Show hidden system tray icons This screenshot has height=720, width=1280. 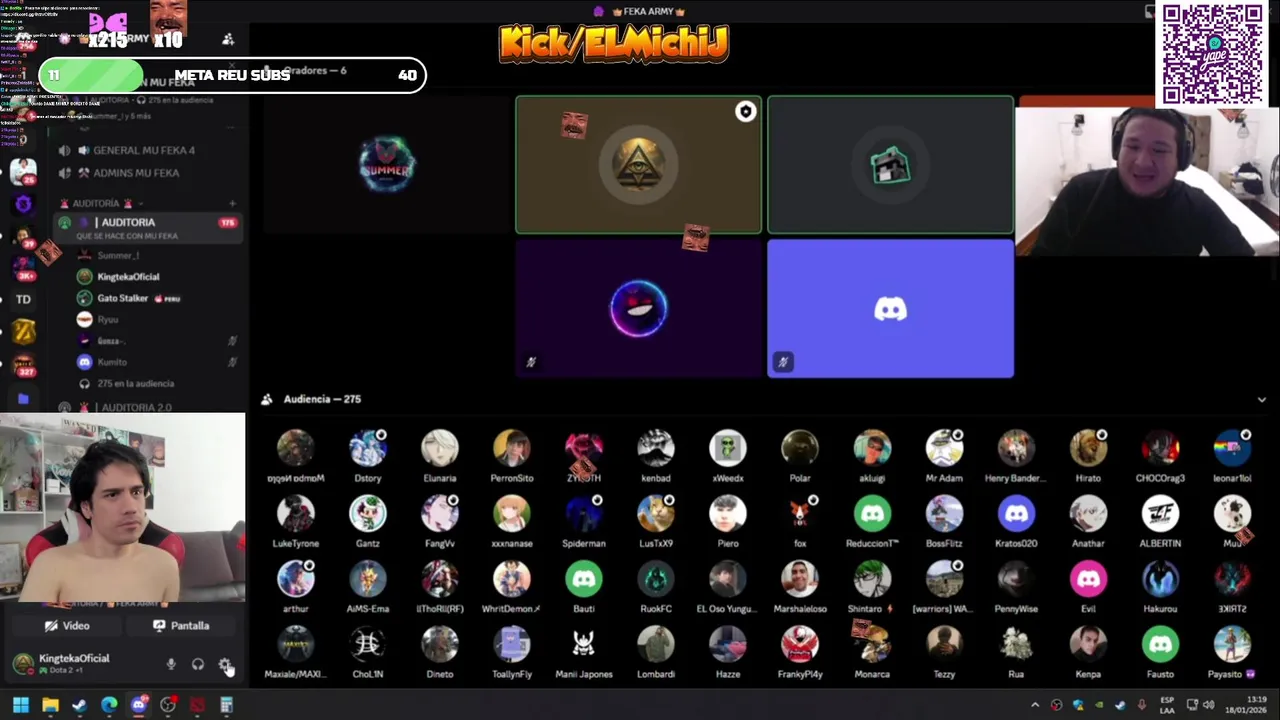coord(1035,705)
